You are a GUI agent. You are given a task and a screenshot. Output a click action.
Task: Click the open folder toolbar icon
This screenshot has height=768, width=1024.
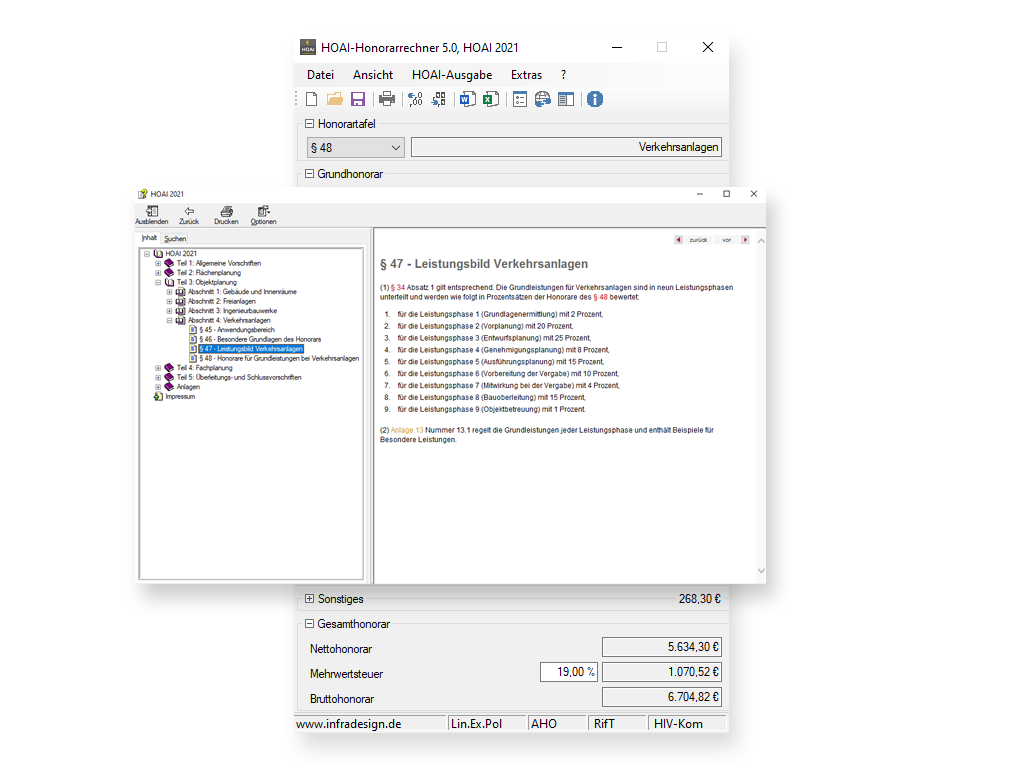[x=335, y=99]
